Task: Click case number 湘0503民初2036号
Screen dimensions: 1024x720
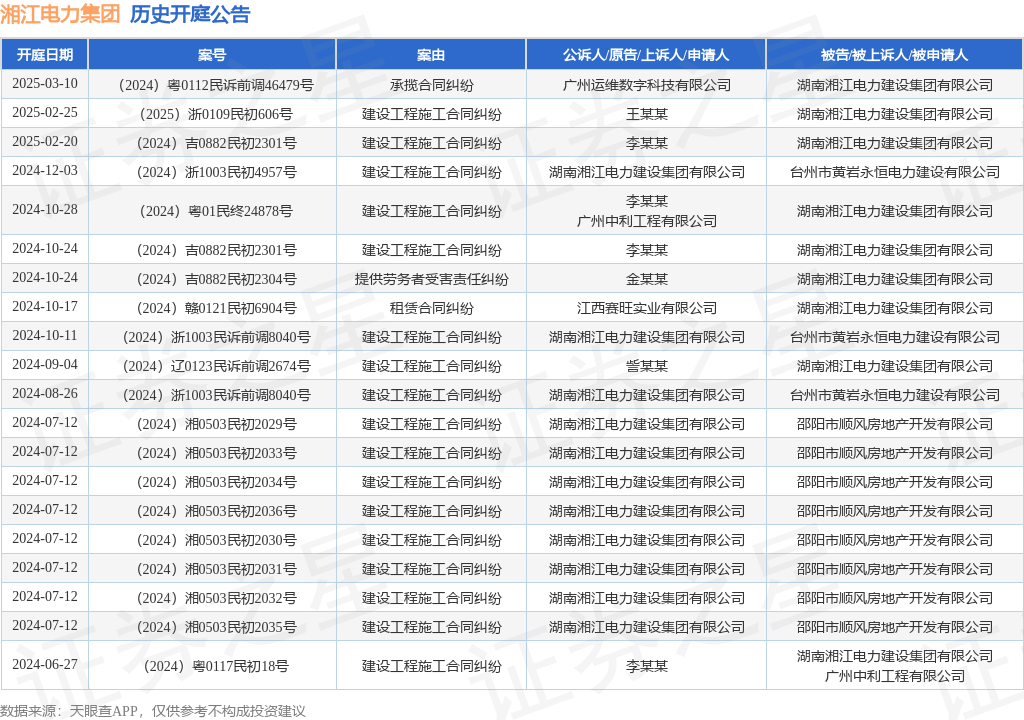Action: (216, 512)
